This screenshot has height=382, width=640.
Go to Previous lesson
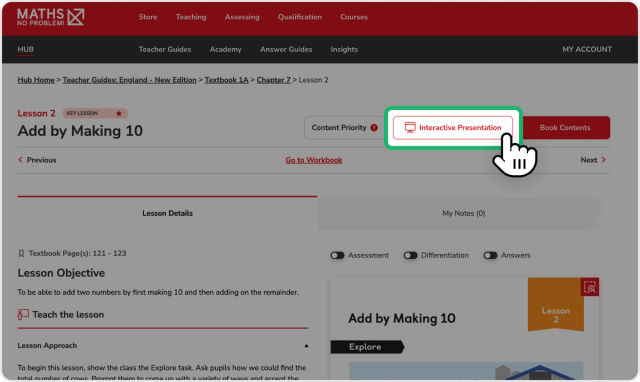pyautogui.click(x=37, y=160)
